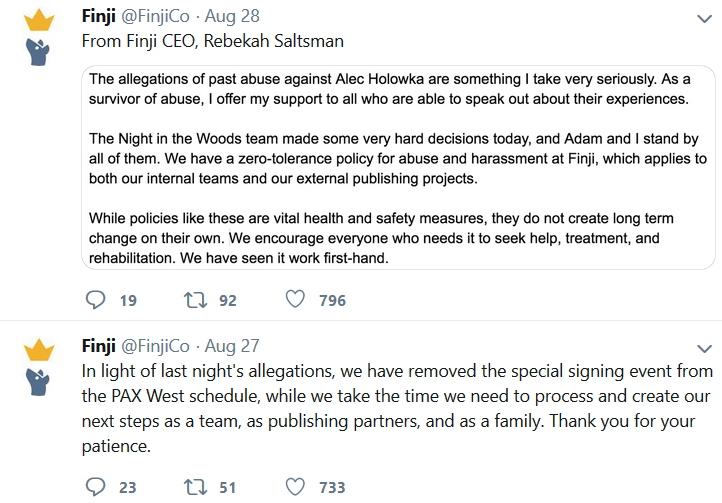This screenshot has width=722, height=503.
Task: Like the Aug 27 tweet with 733 likes
Action: click(295, 486)
